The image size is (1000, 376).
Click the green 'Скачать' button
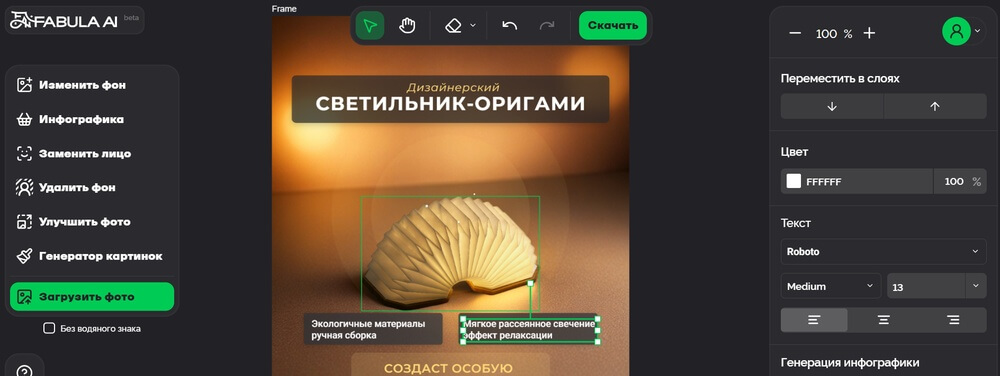[612, 25]
